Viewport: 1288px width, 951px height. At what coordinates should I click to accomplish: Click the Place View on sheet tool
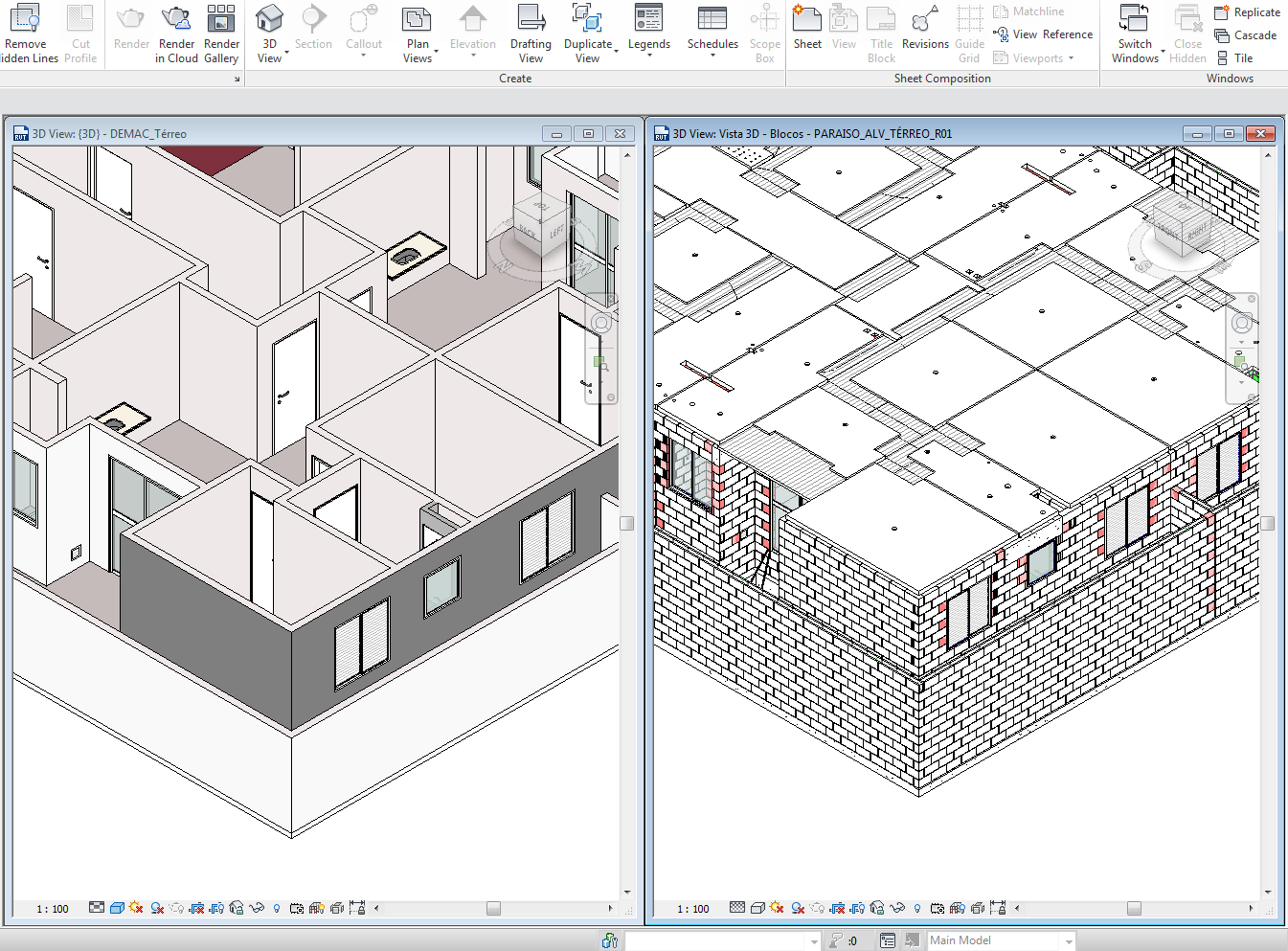pos(844,28)
